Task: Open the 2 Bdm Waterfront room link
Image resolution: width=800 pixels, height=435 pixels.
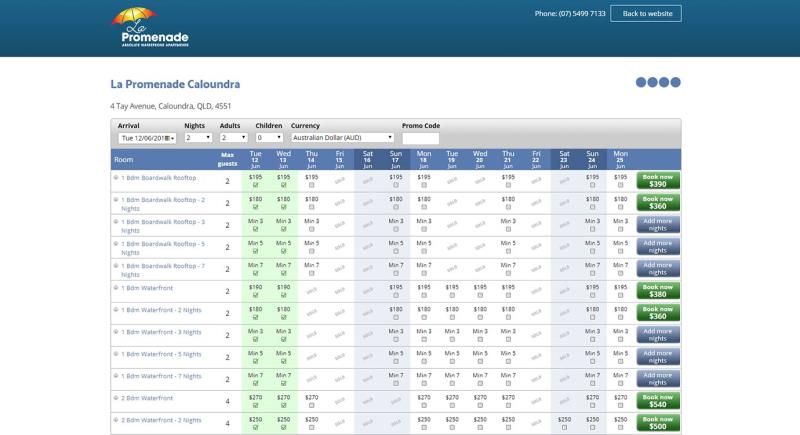Action: 147,398
